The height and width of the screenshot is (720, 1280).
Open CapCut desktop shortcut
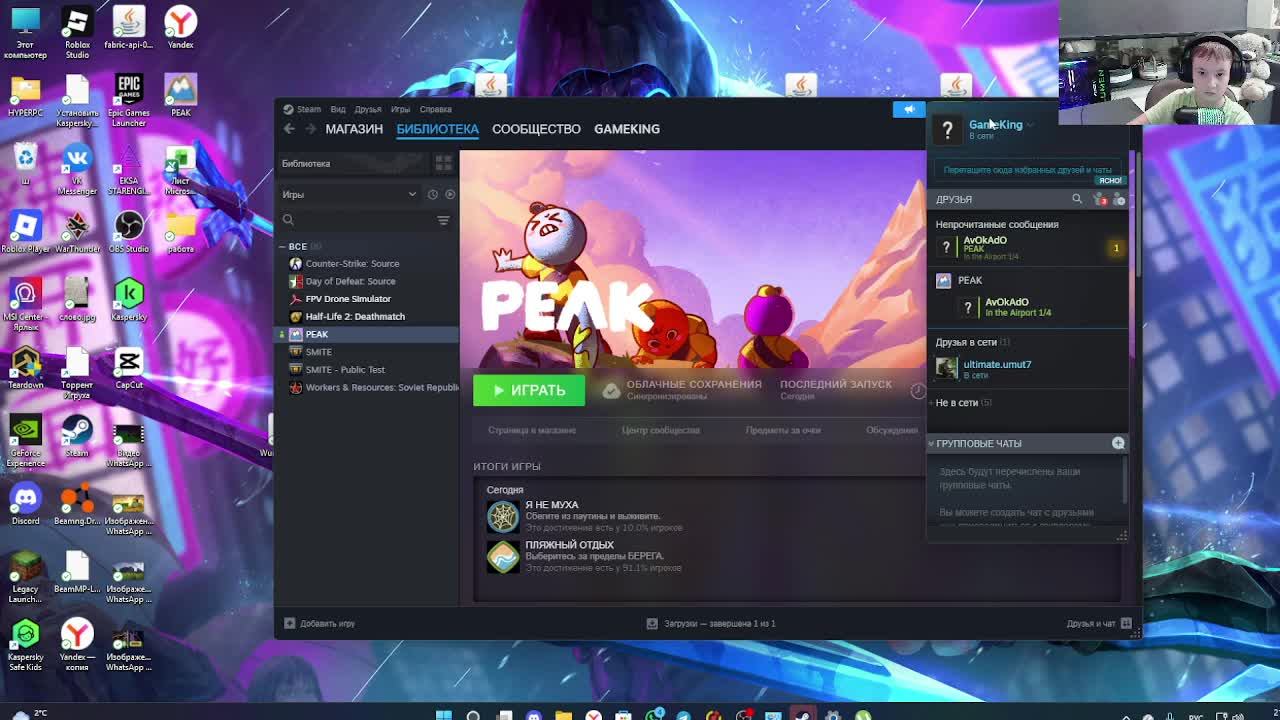(129, 368)
